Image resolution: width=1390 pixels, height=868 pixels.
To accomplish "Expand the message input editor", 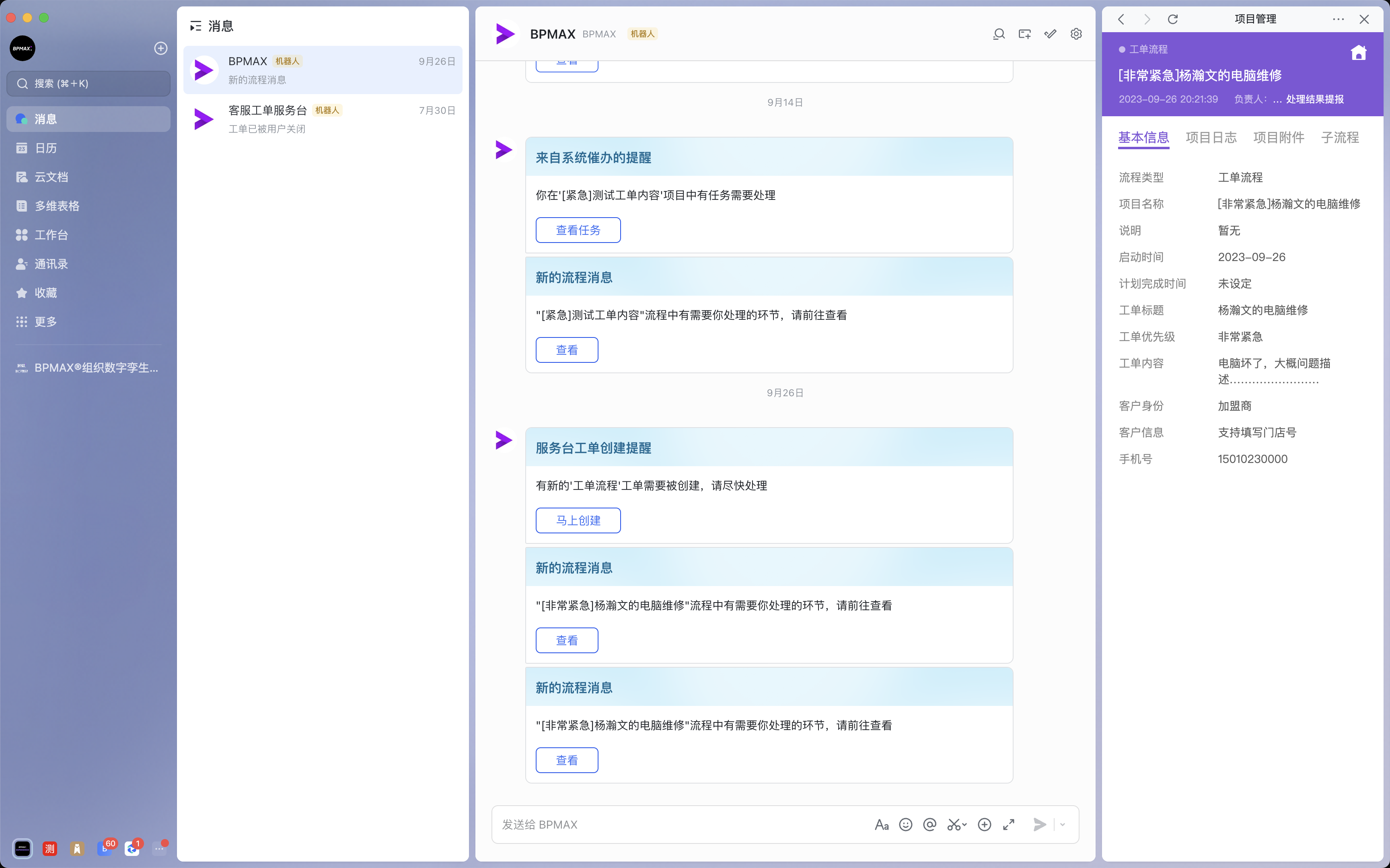I will 1008,825.
